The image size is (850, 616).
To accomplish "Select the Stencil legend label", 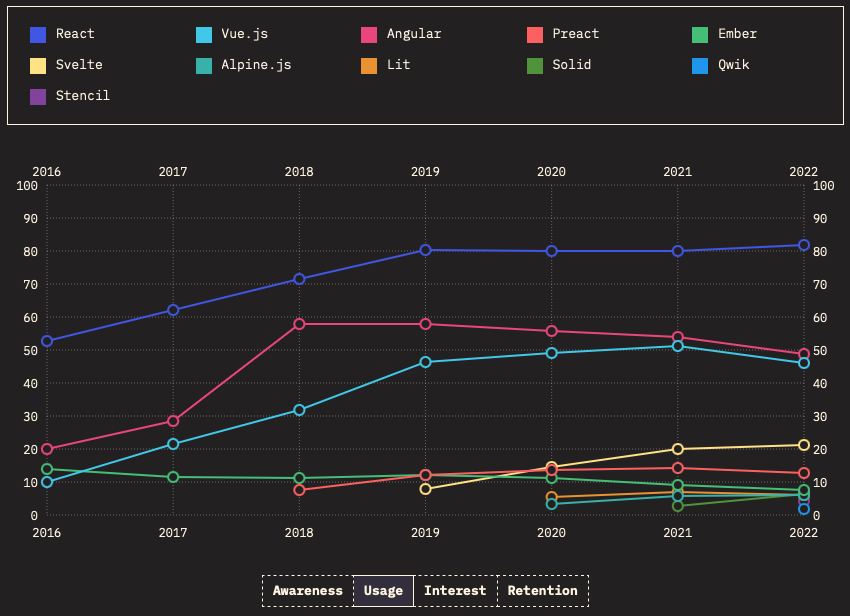I will point(82,95).
